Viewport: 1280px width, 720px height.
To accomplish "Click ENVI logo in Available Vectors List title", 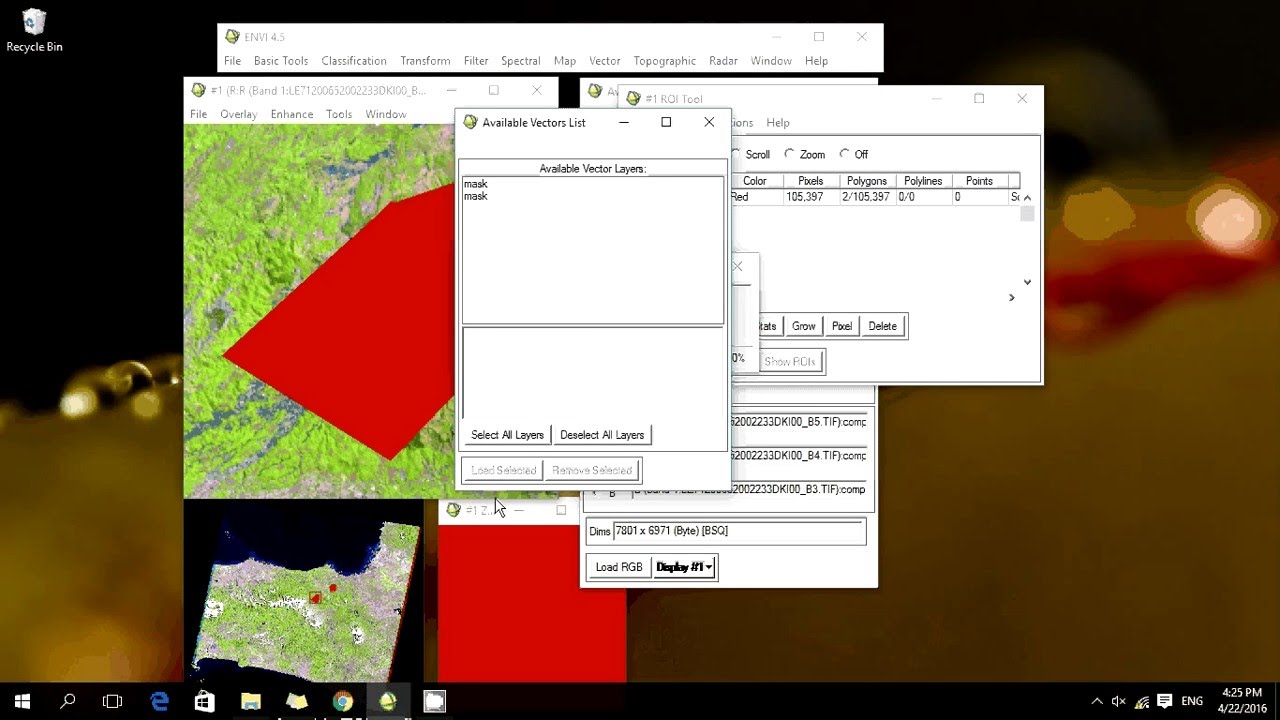I will (470, 122).
